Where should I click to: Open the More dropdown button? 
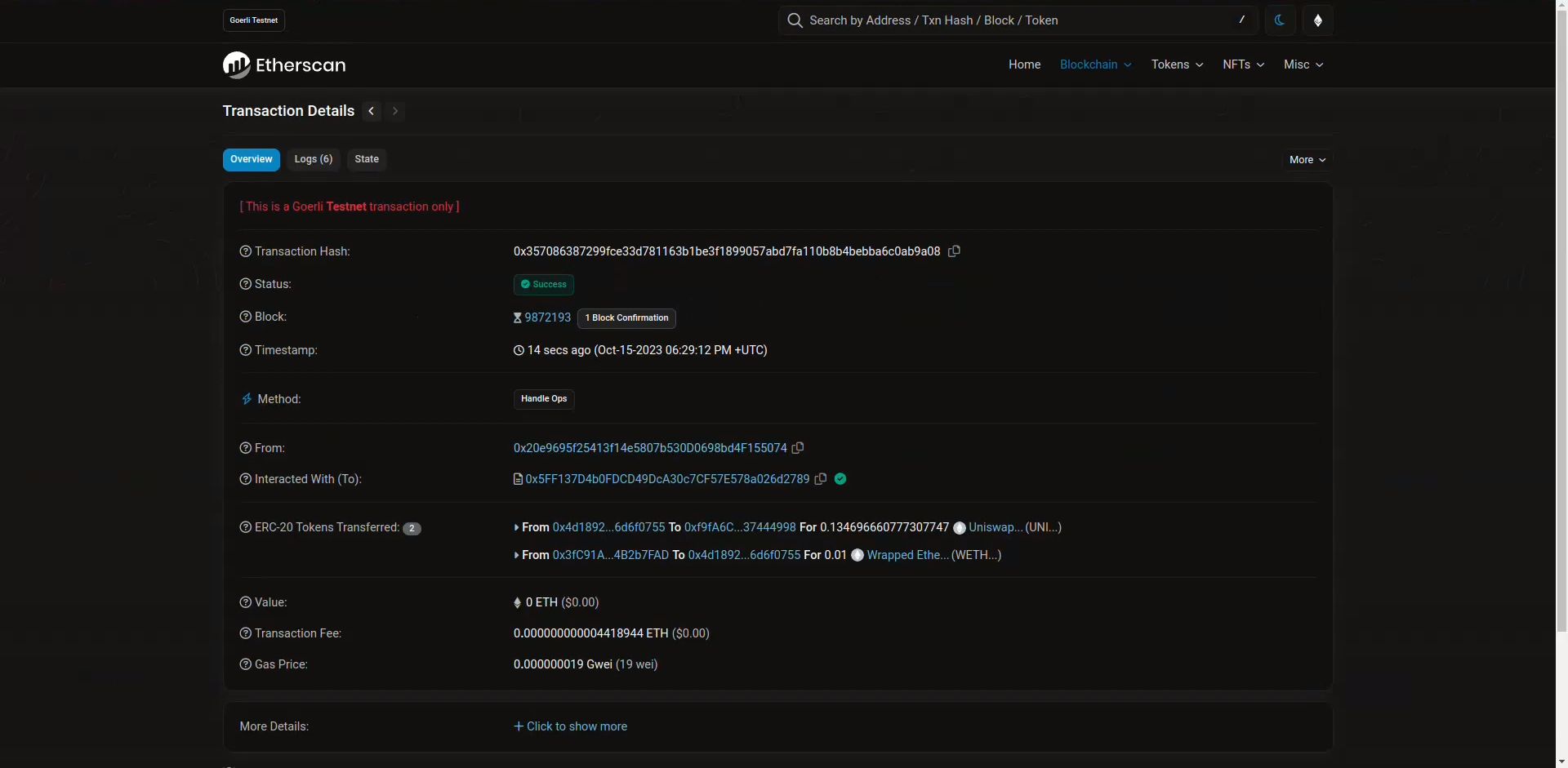coord(1307,160)
